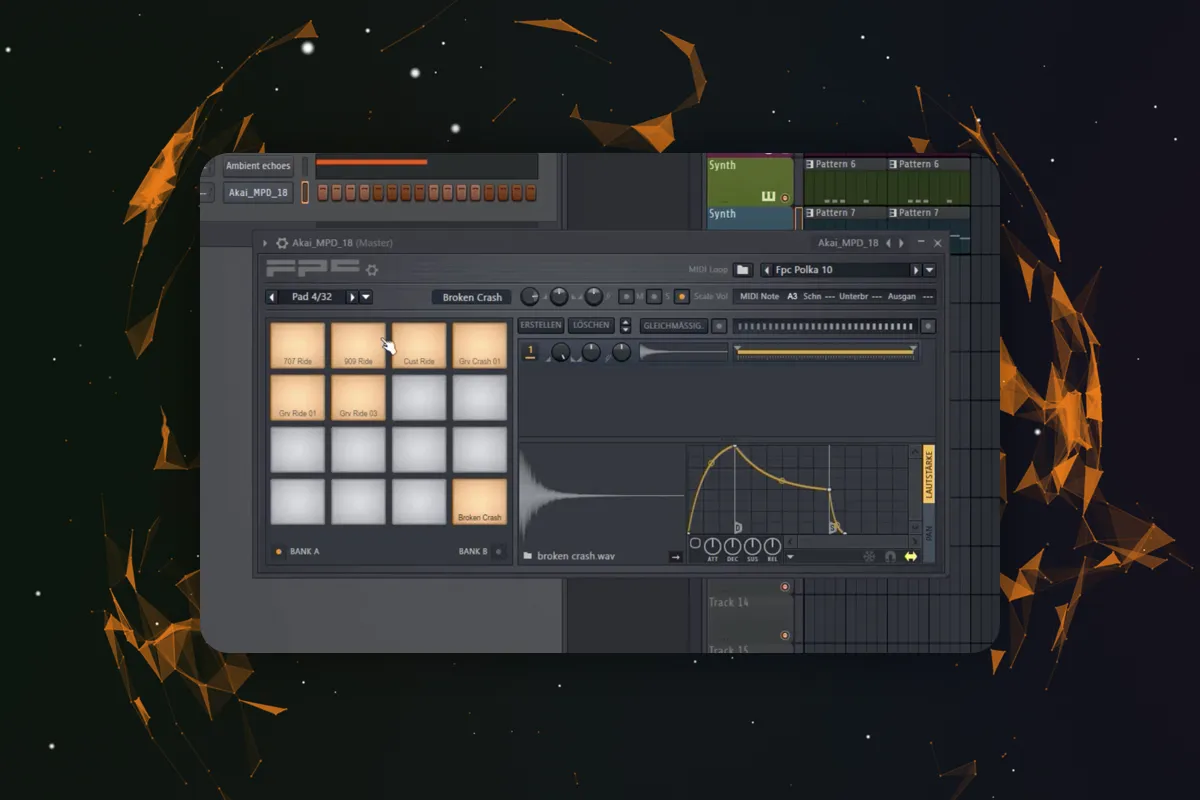Adjust the ATT envelope knob
Screen dimensions: 1200x800
tap(712, 546)
